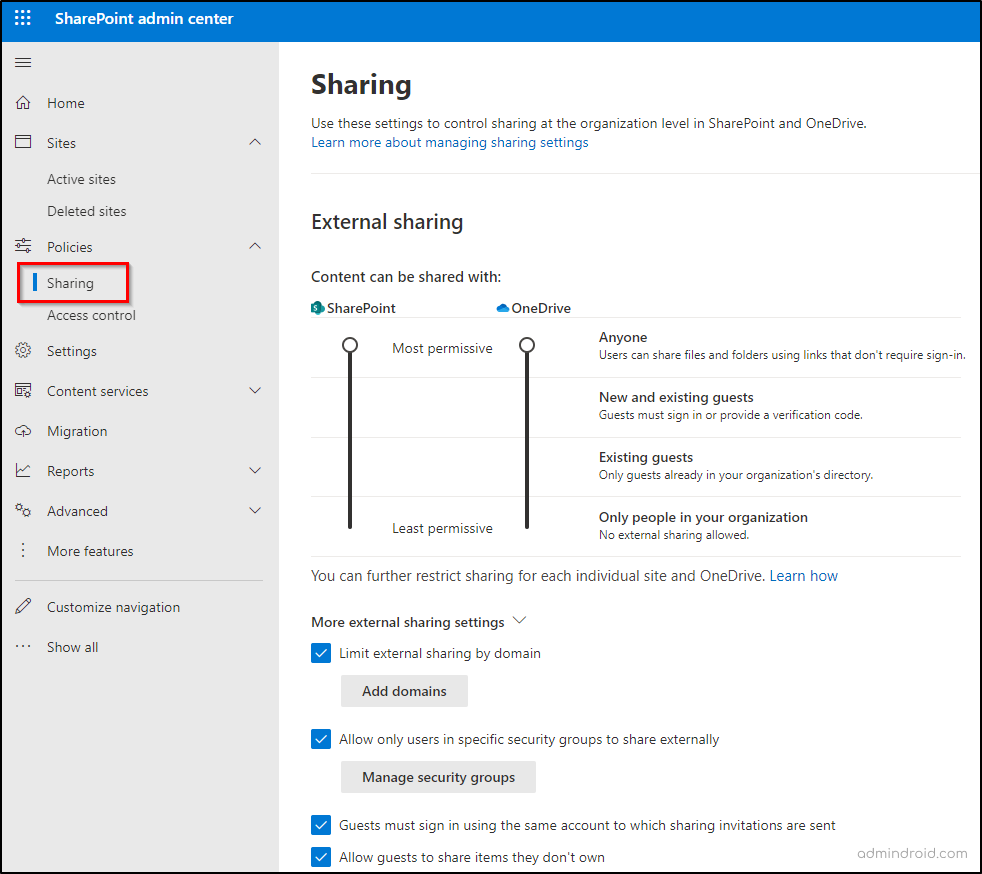Expand the Reports chevron

(x=255, y=470)
